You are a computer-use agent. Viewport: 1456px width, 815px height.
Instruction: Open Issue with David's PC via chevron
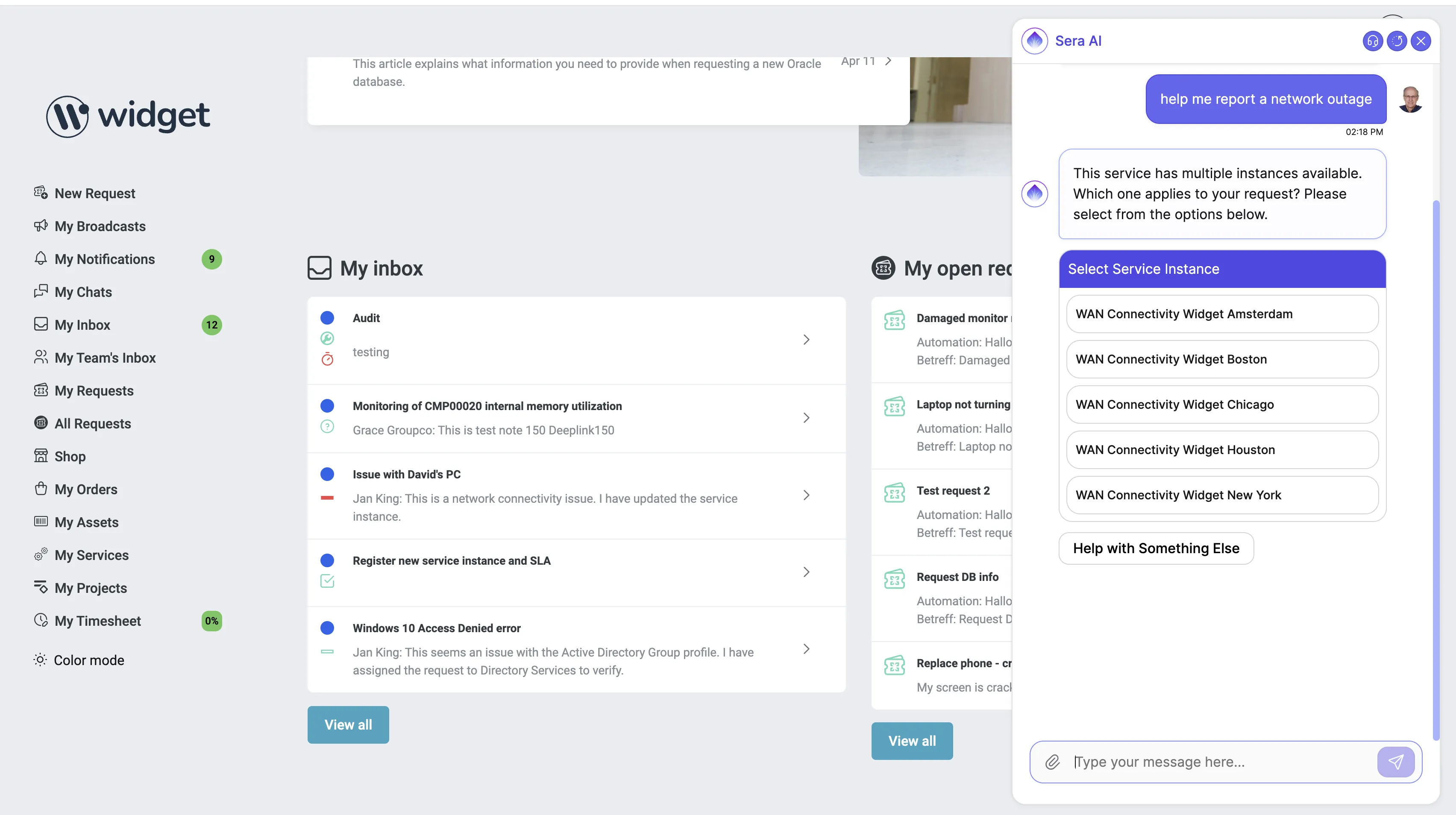tap(807, 495)
